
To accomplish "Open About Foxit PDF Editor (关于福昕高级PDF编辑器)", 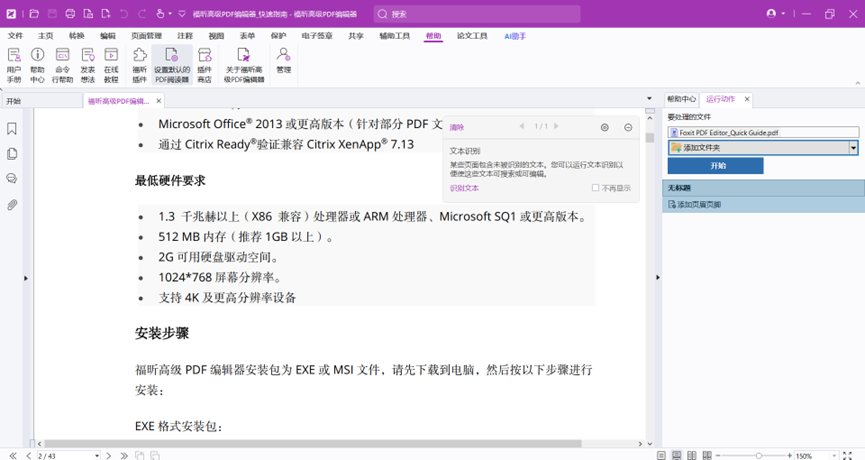I will tap(244, 65).
